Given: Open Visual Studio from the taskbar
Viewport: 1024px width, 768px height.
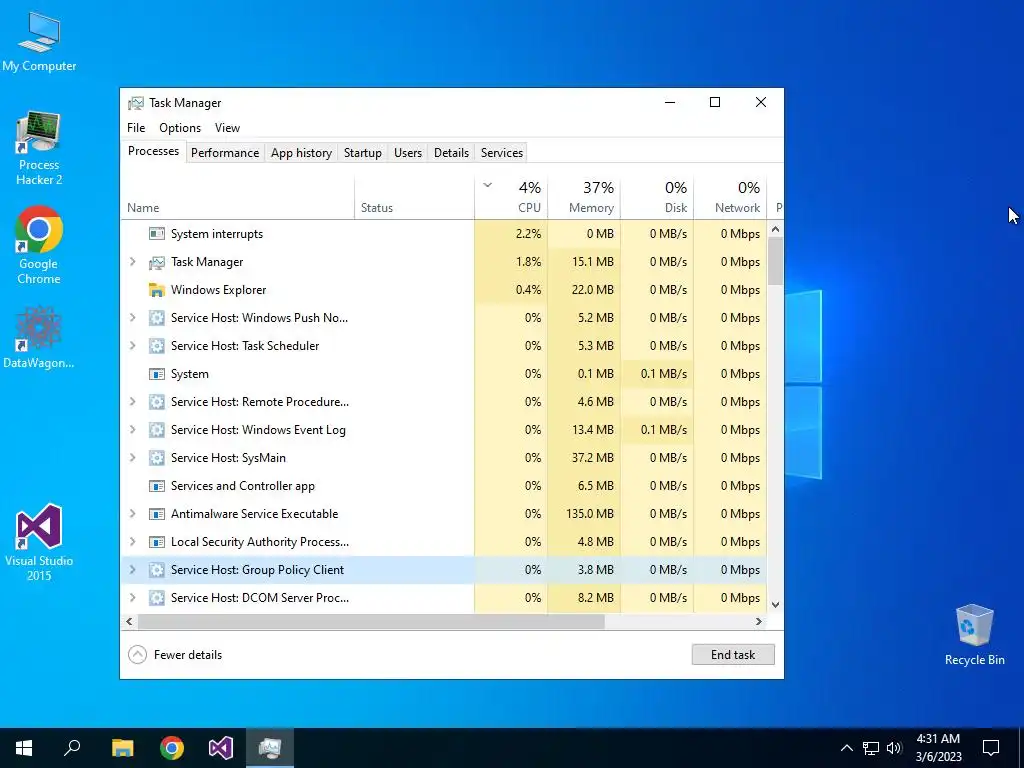Looking at the screenshot, I should (221, 748).
